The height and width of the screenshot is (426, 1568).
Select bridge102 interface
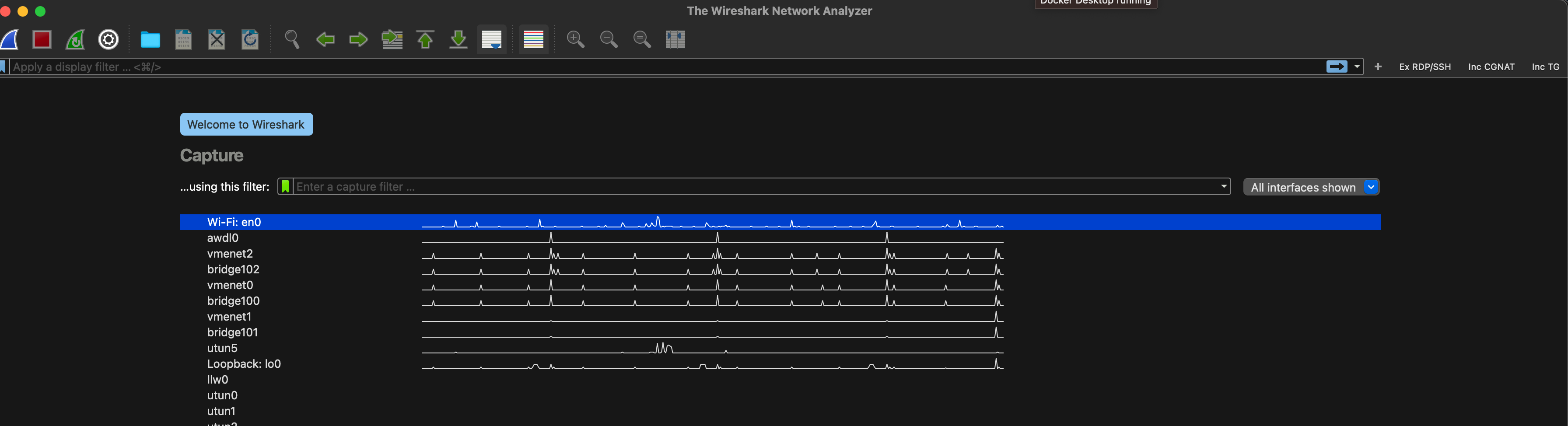780,269
